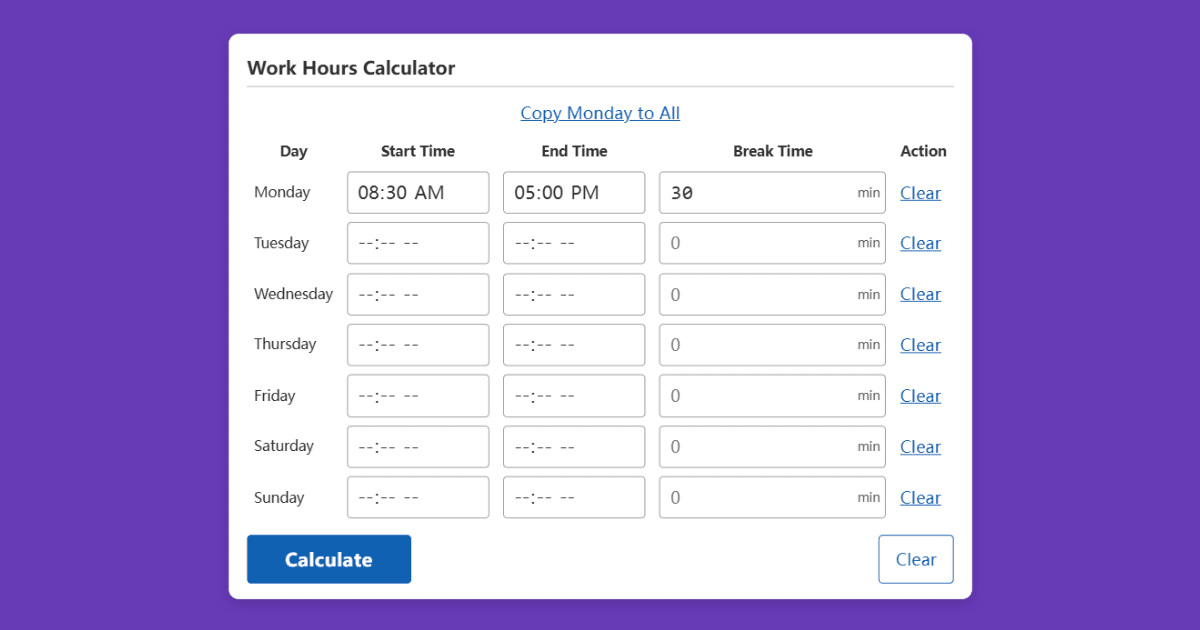
Task: Click Wednesday's end time field
Action: click(x=573, y=294)
